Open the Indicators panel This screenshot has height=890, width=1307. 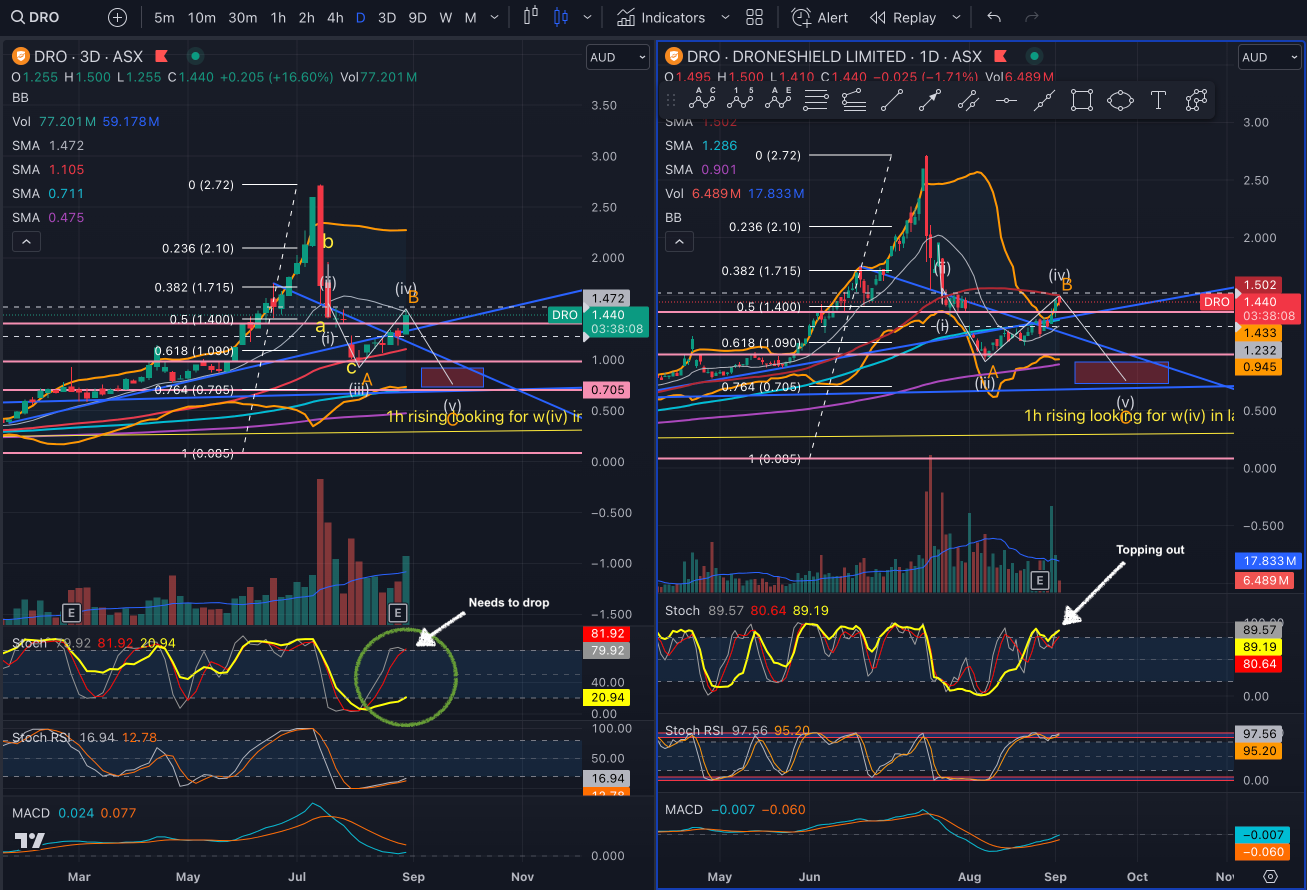pyautogui.click(x=660, y=17)
